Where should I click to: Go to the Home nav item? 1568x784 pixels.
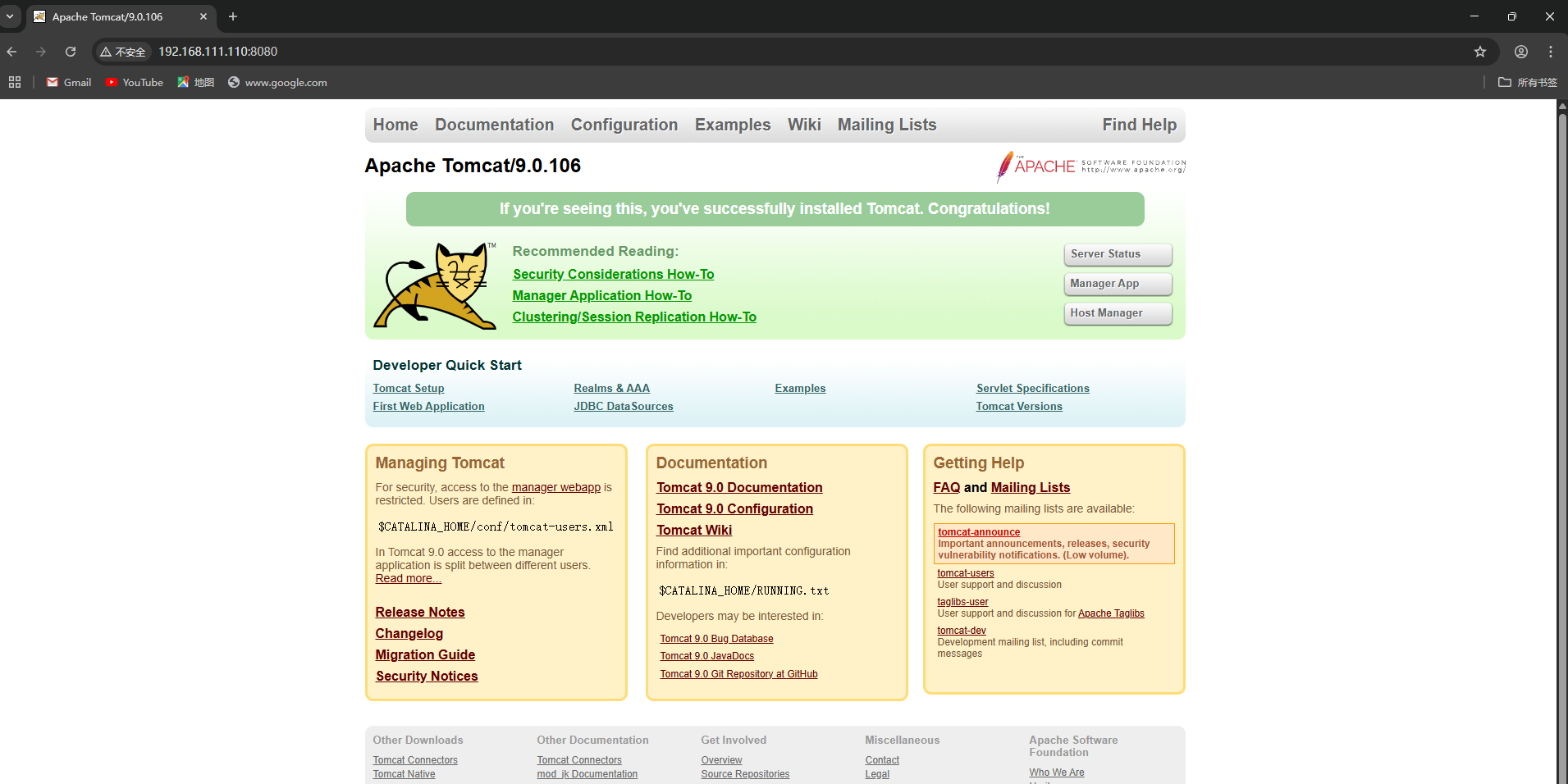click(x=395, y=125)
